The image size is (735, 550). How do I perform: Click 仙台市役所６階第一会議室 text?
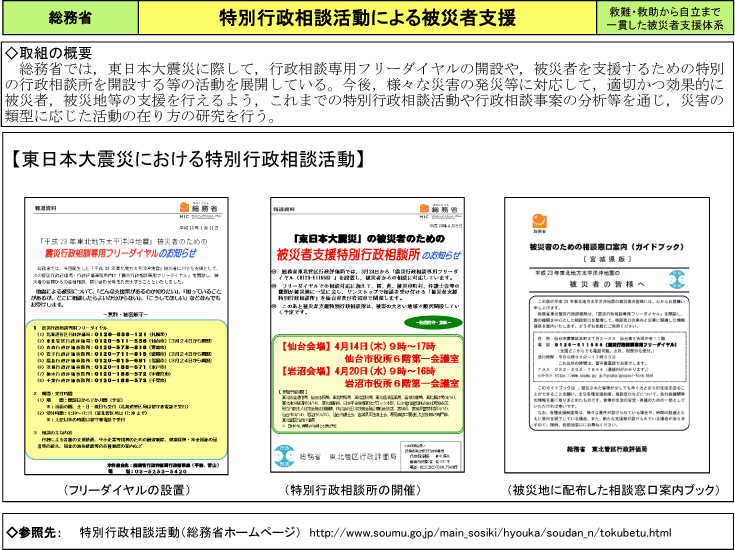401,359
